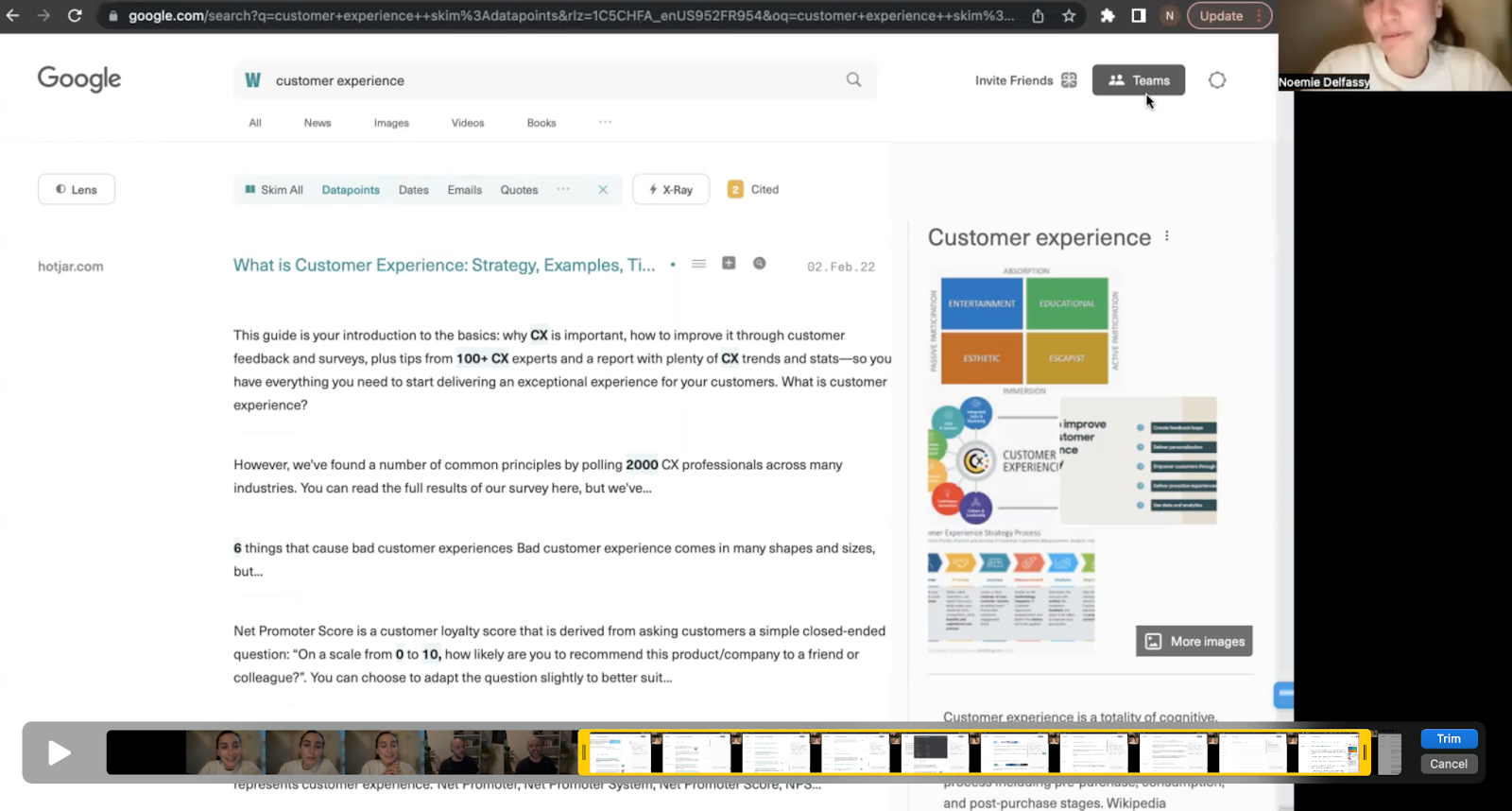This screenshot has height=811, width=1512.
Task: Click the customer experience search field
Action: [x=555, y=80]
